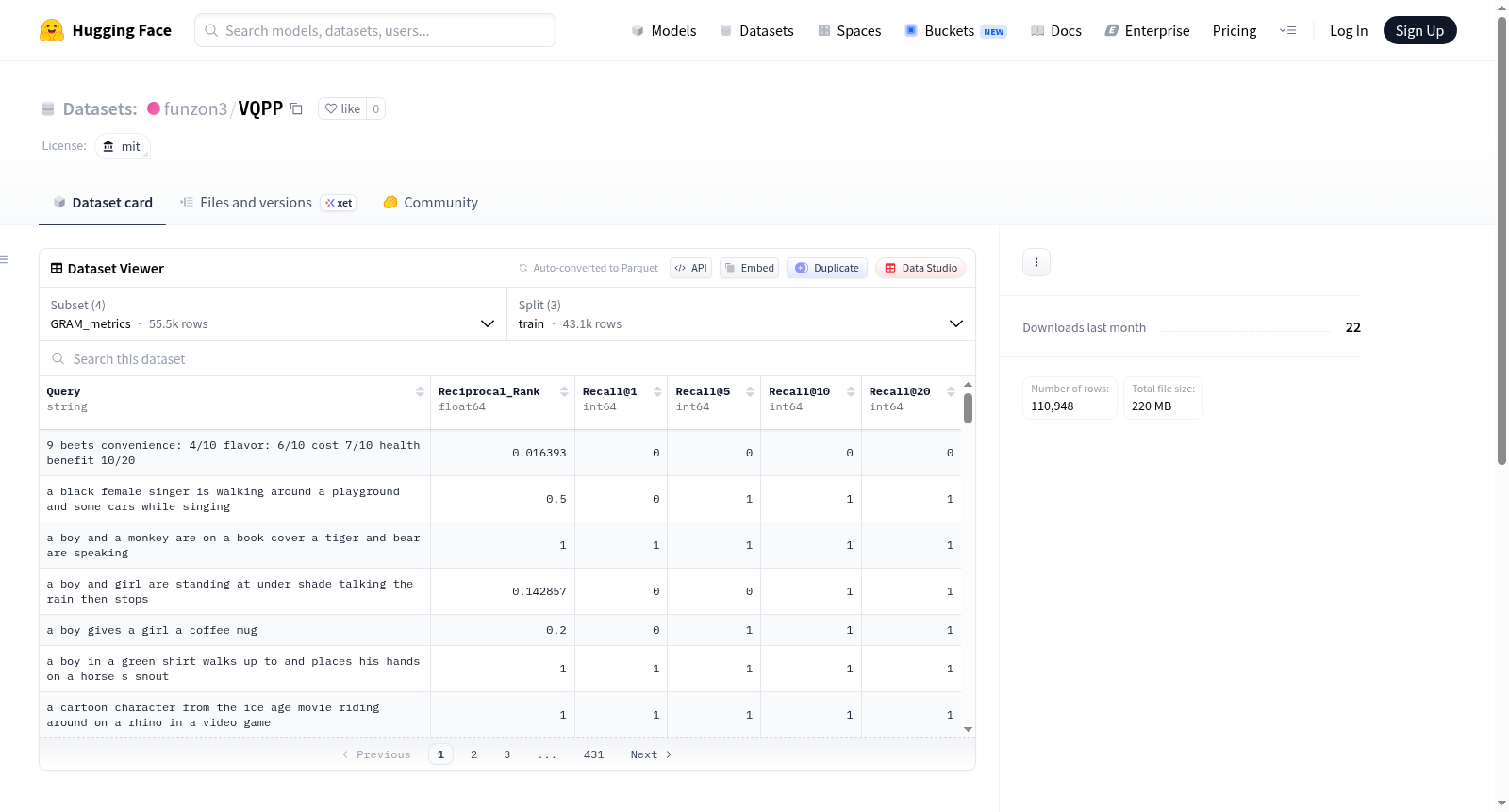
Task: Sort by Recall@5 column arrows
Action: pos(750,391)
